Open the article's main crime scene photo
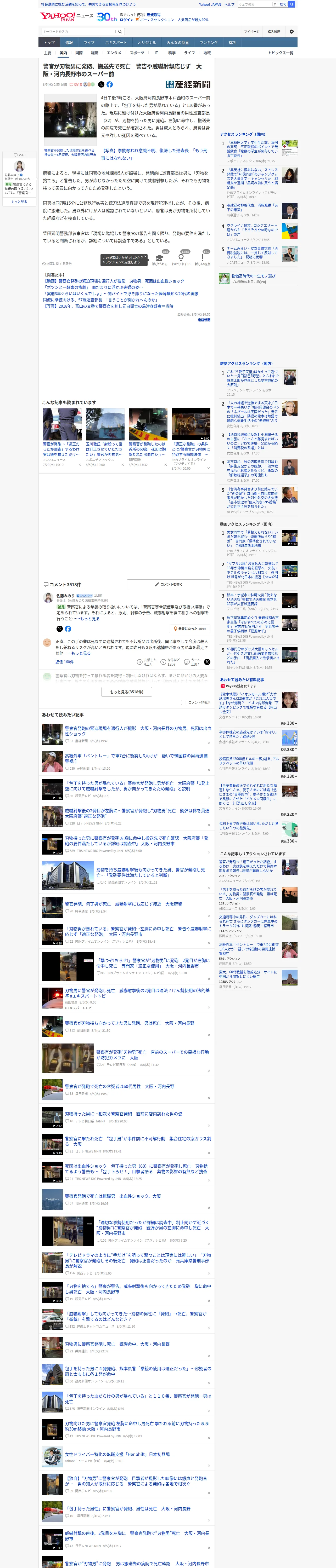Image resolution: width=336 pixels, height=1568 pixels. coord(70,120)
